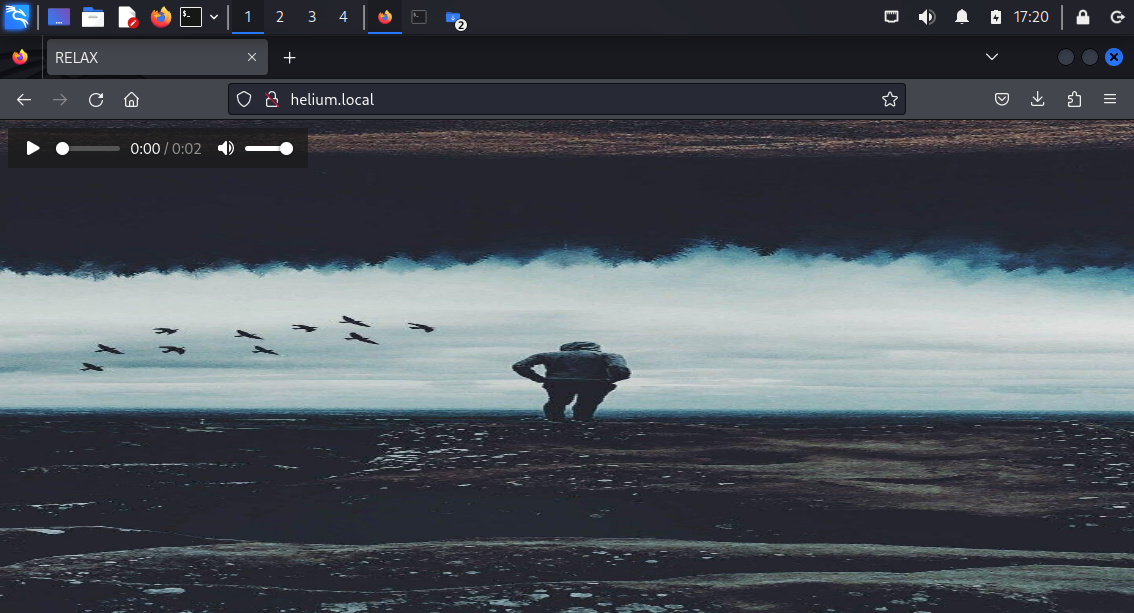Go back to previous page
1134x613 pixels.
(x=24, y=99)
